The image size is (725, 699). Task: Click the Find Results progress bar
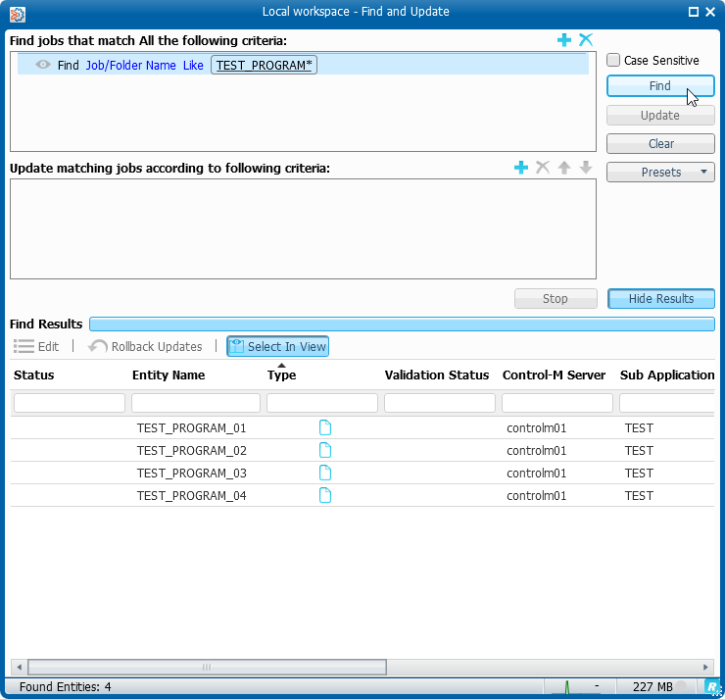401,324
